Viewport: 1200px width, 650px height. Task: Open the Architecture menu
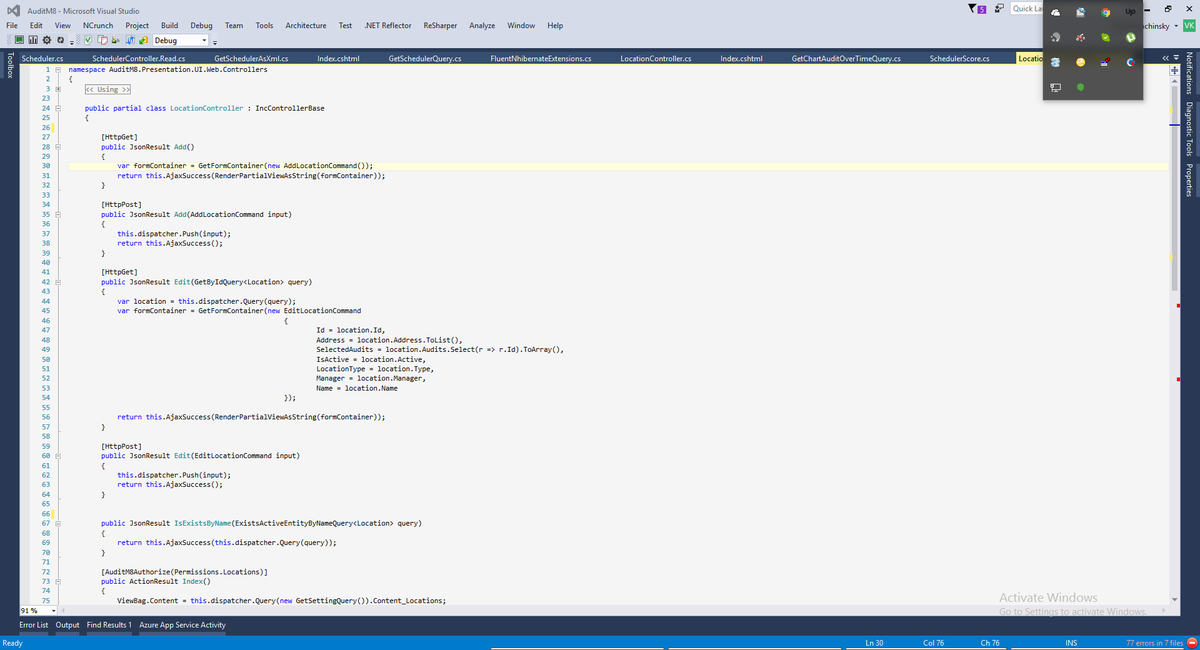click(306, 25)
